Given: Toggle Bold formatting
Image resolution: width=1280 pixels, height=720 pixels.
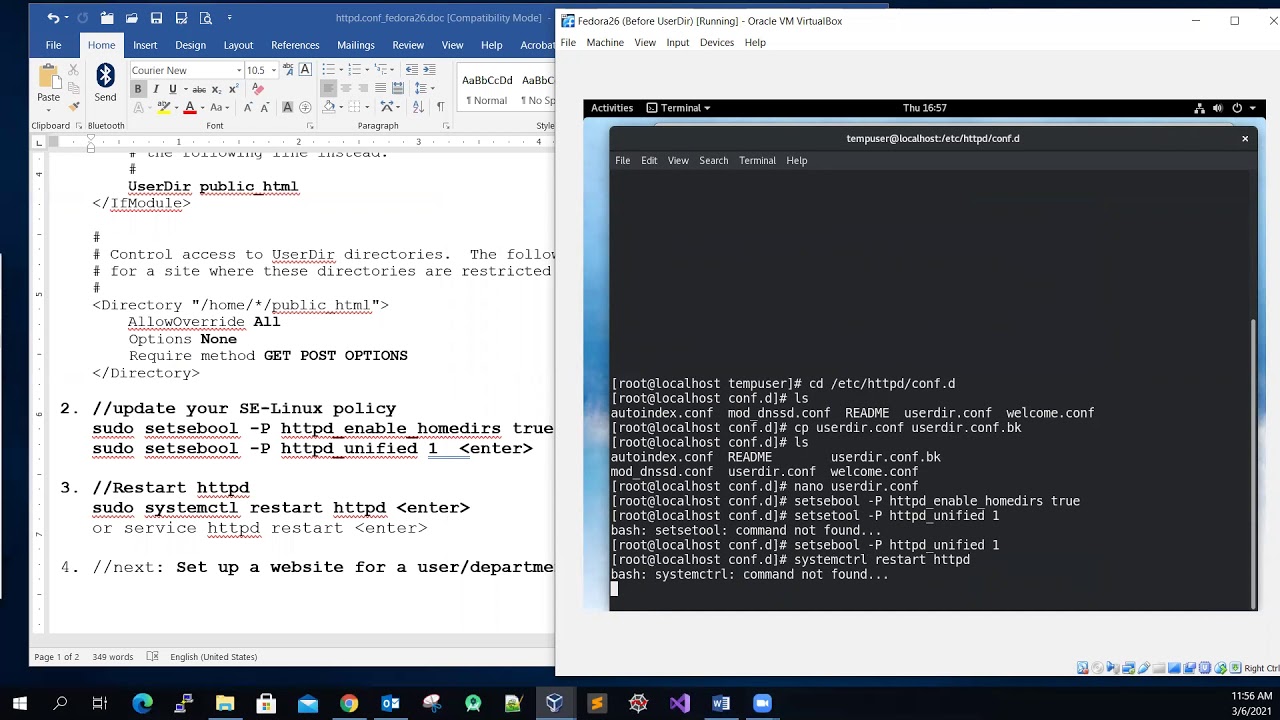Looking at the screenshot, I should [x=138, y=89].
